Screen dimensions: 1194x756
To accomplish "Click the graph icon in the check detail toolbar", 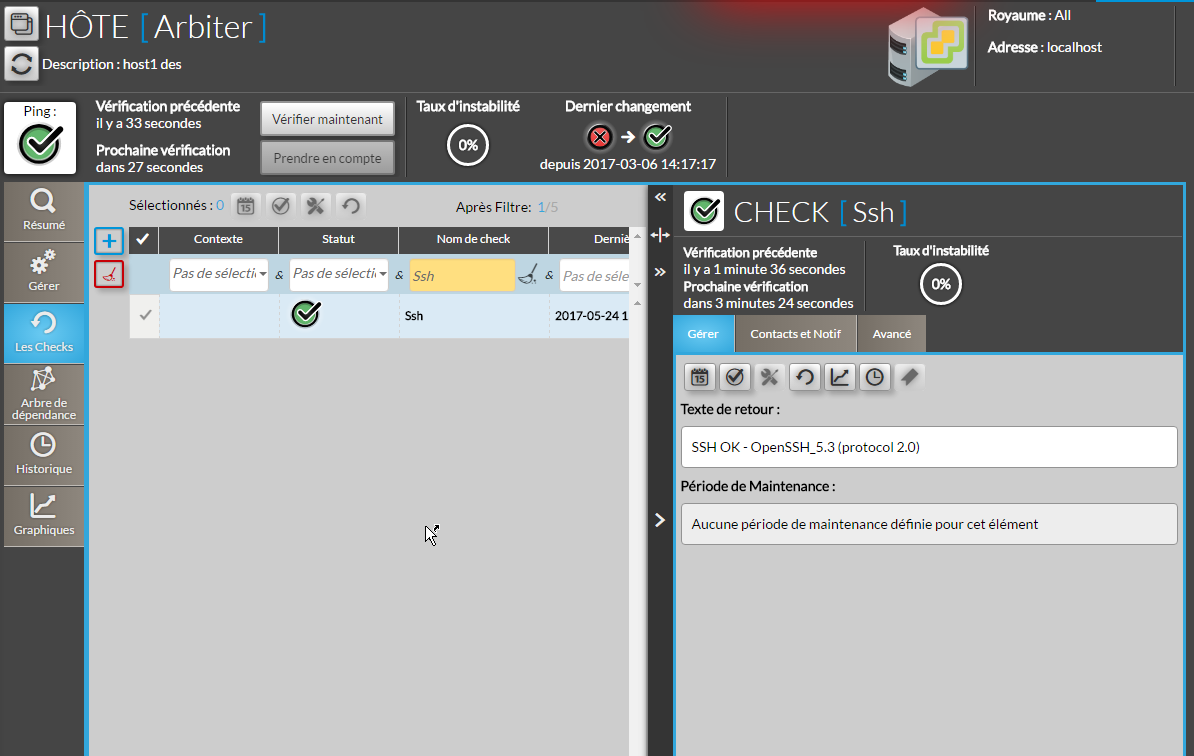I will 840,377.
